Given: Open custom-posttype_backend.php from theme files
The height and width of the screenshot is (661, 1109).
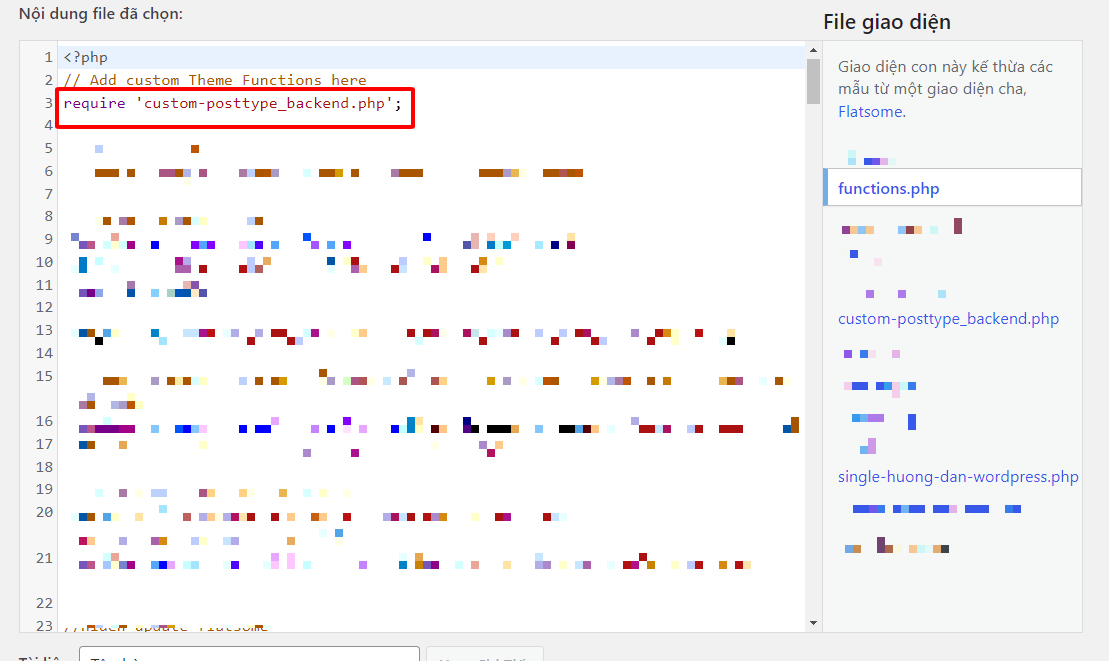Looking at the screenshot, I should tap(948, 319).
